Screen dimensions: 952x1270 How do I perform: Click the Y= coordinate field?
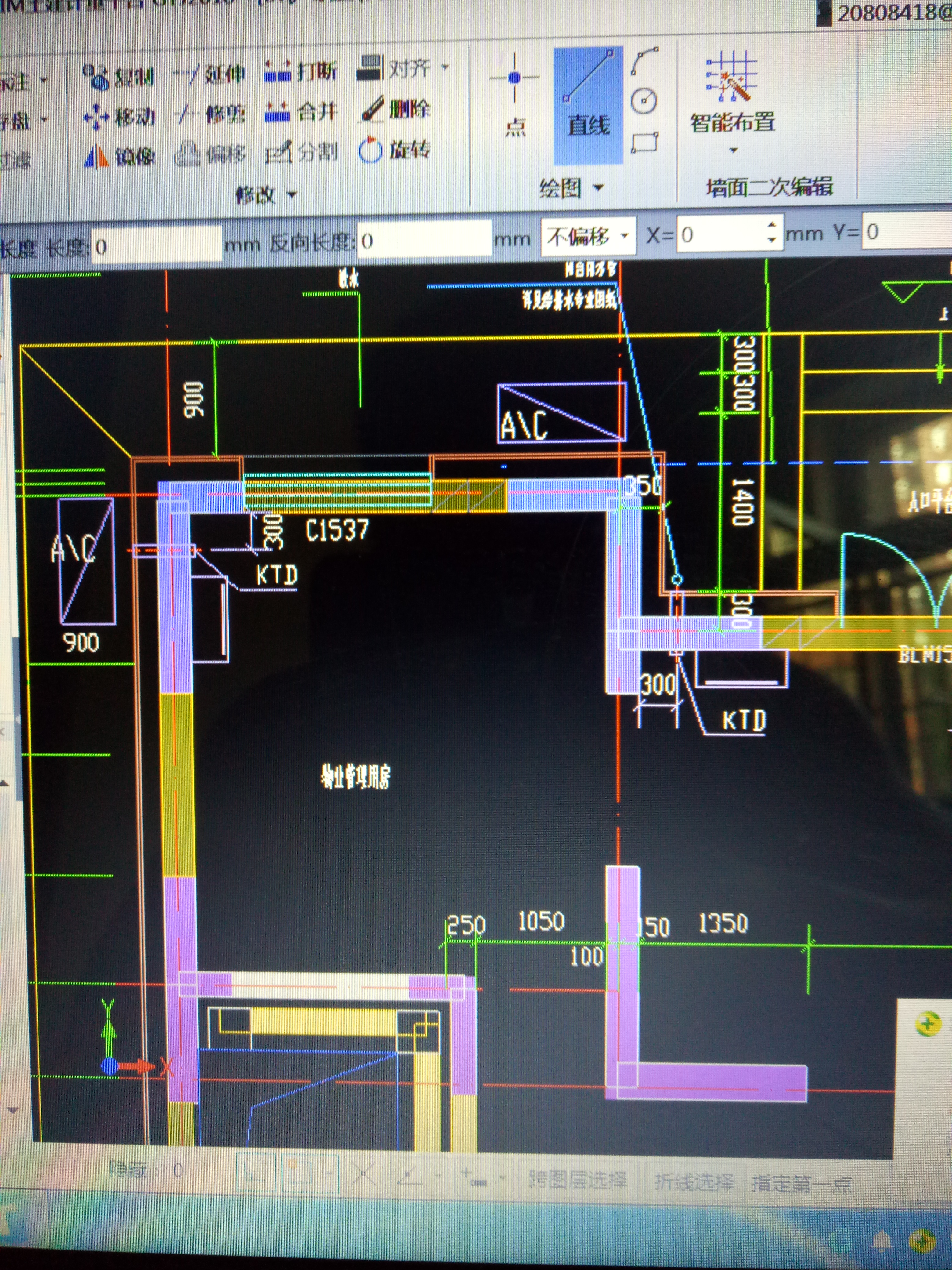click(908, 231)
